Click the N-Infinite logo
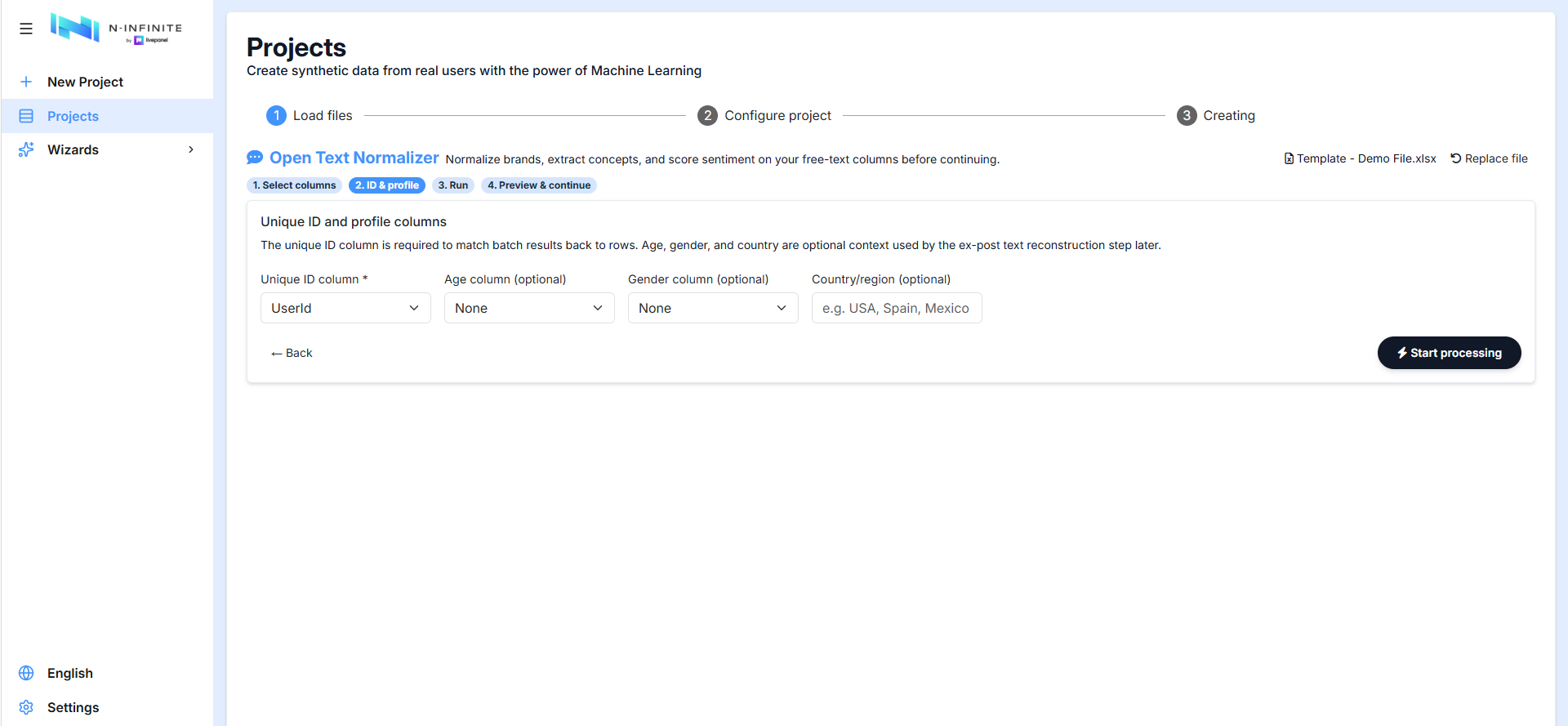The width and height of the screenshot is (1568, 726). 116,29
